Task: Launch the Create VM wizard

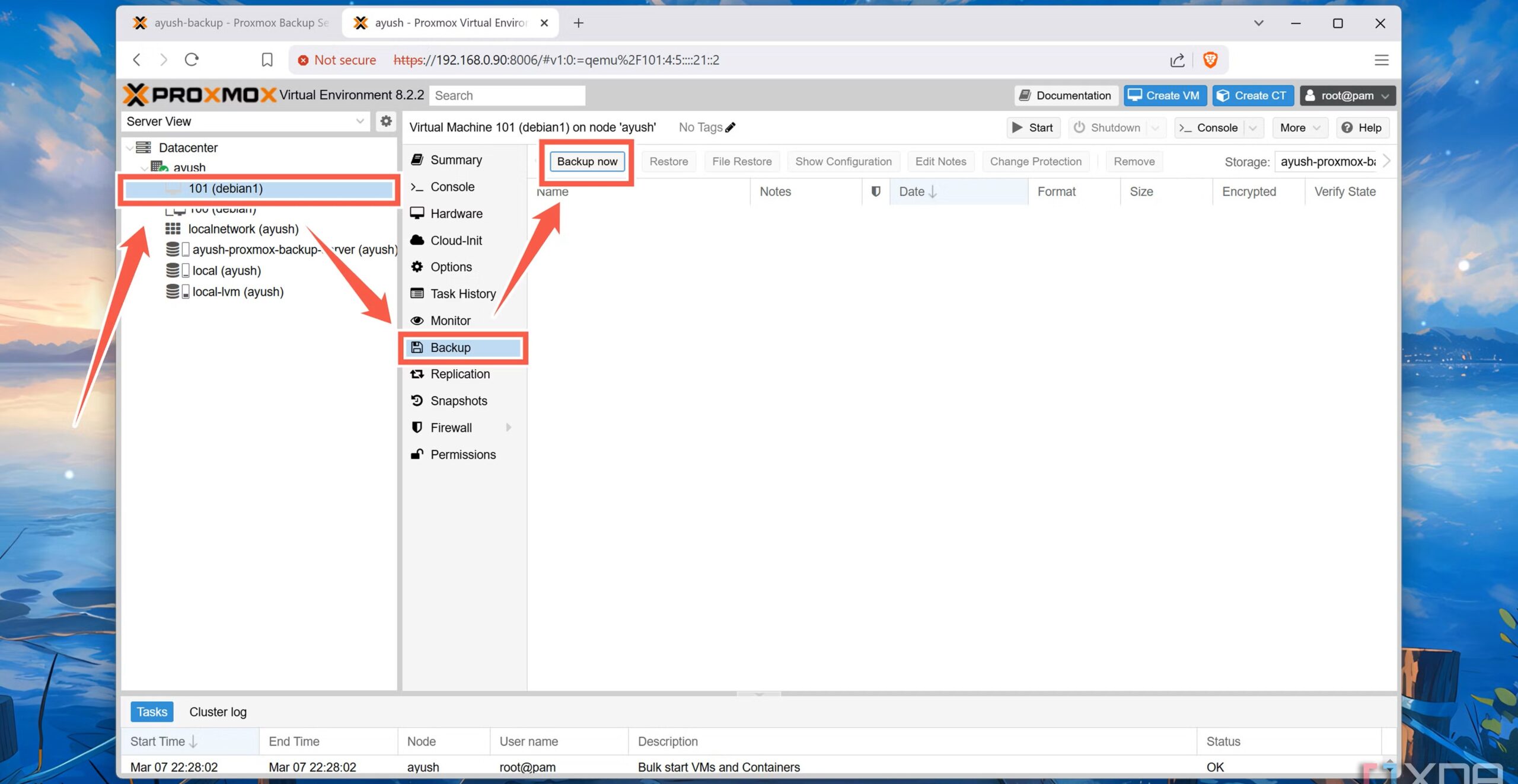Action: [x=1164, y=95]
